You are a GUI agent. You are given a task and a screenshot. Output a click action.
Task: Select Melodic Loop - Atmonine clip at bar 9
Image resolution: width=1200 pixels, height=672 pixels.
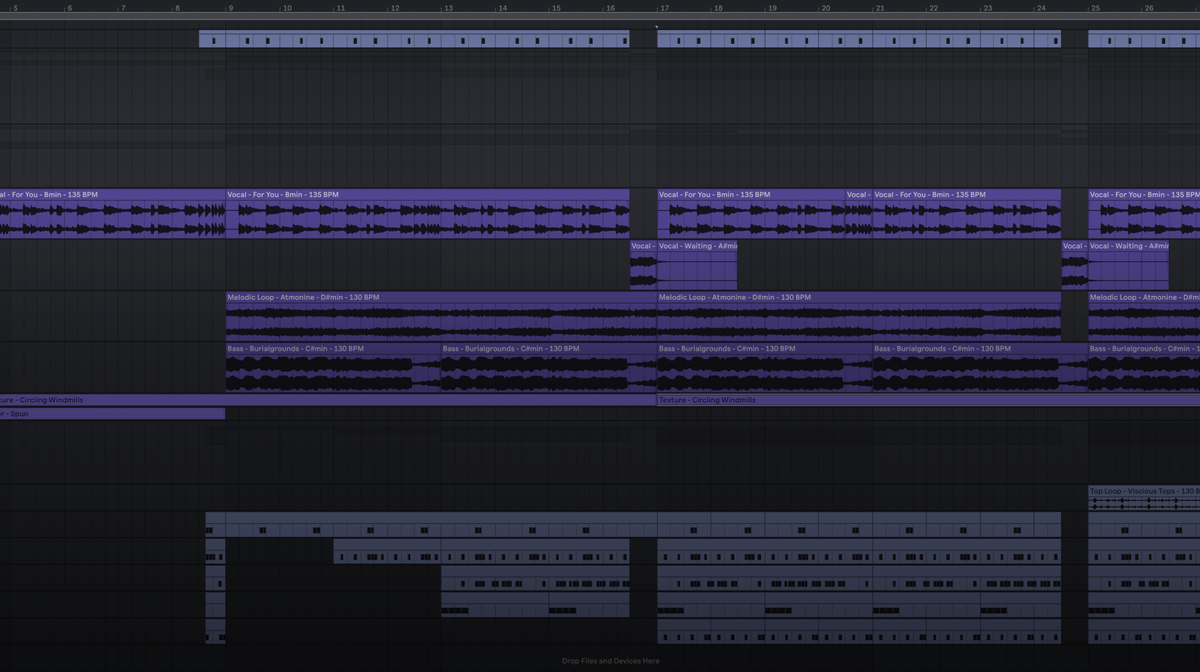pos(441,316)
